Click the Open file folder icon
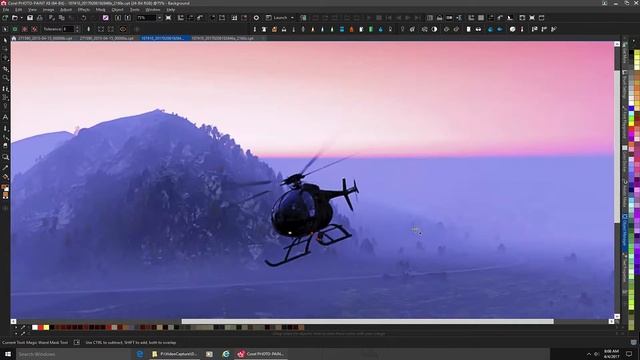This screenshot has width=640, height=360. coord(15,18)
